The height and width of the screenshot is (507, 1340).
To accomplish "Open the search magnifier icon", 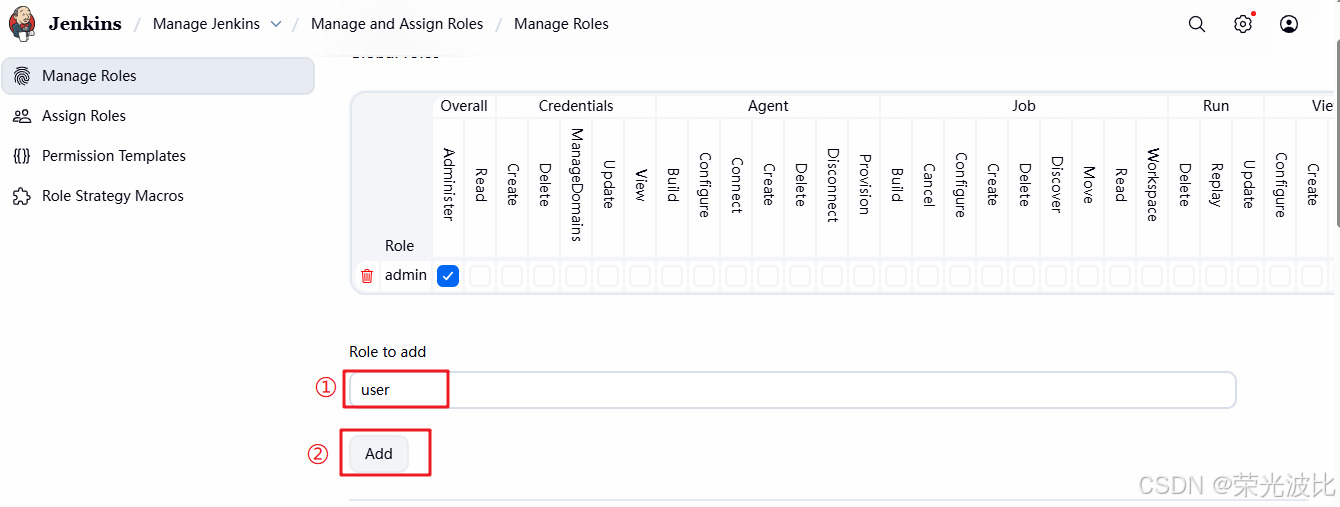I will (x=1197, y=24).
